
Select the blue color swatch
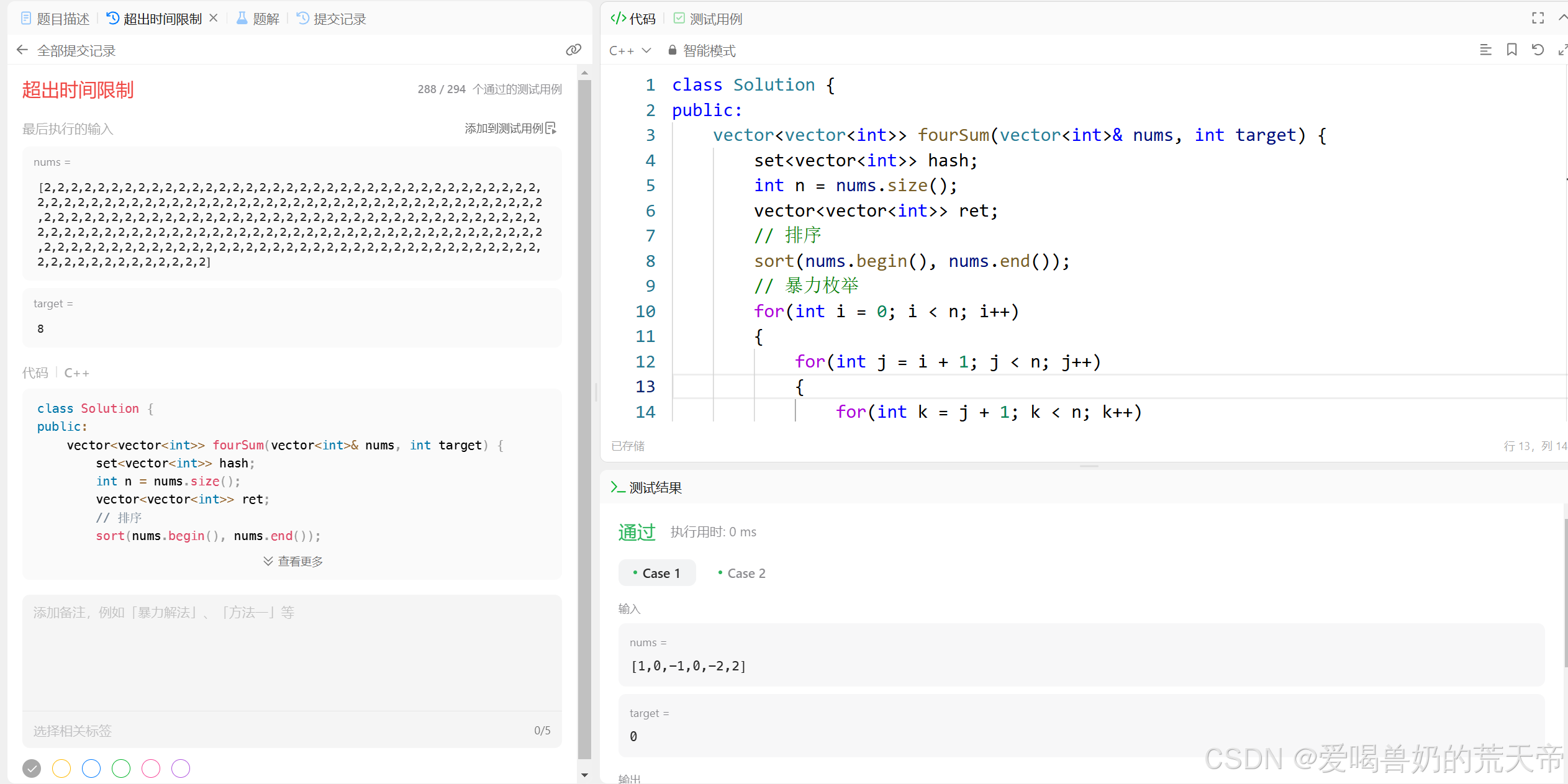click(x=91, y=768)
